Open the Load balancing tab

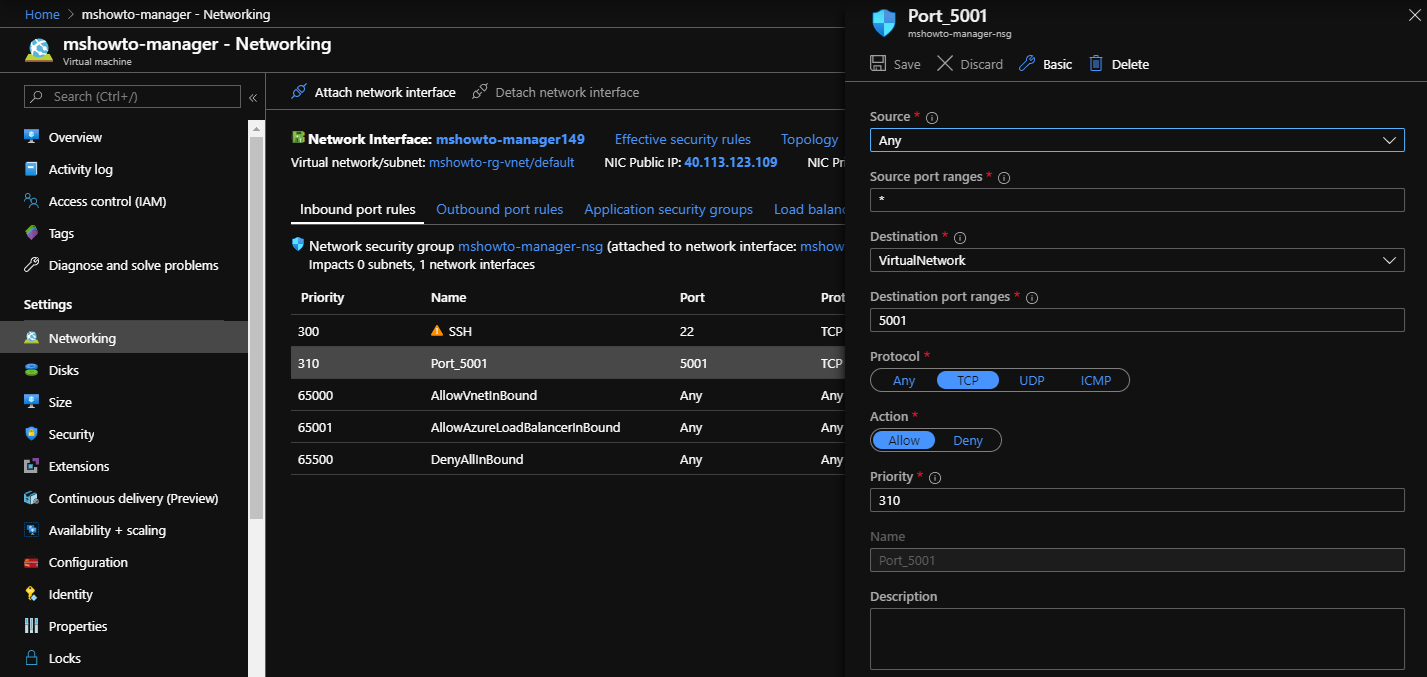810,210
